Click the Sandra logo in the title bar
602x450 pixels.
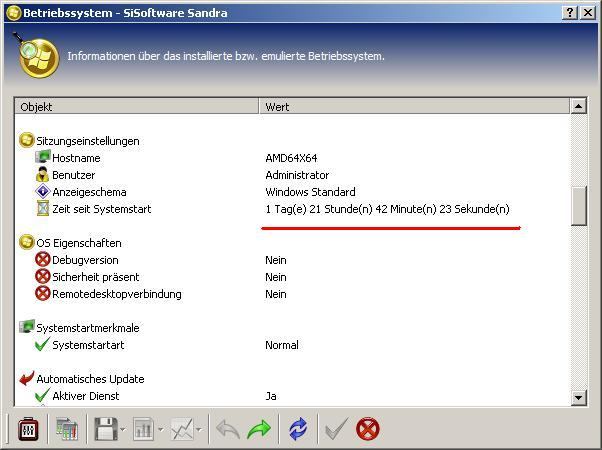click(14, 13)
